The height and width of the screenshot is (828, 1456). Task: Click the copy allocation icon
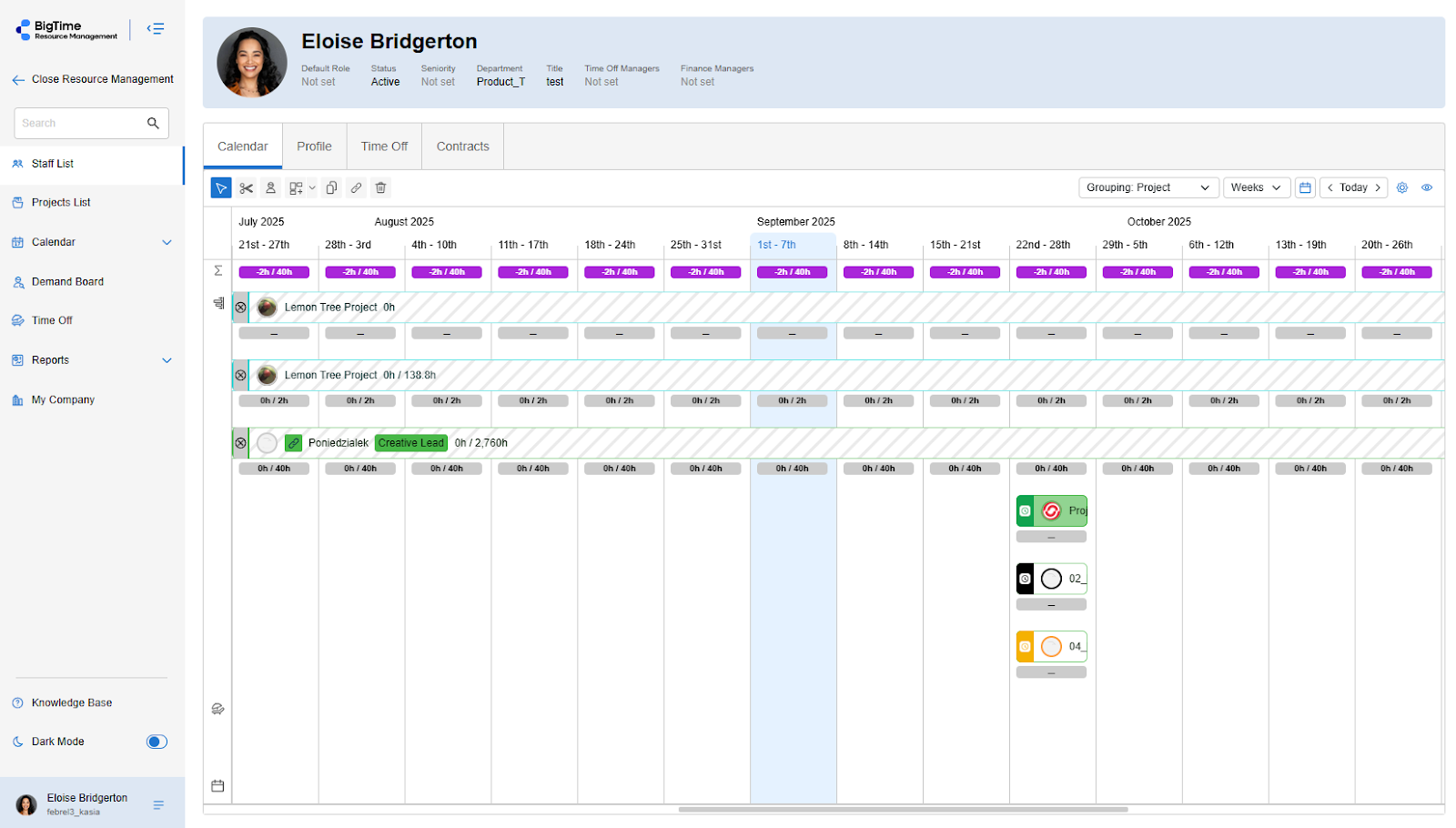point(331,188)
